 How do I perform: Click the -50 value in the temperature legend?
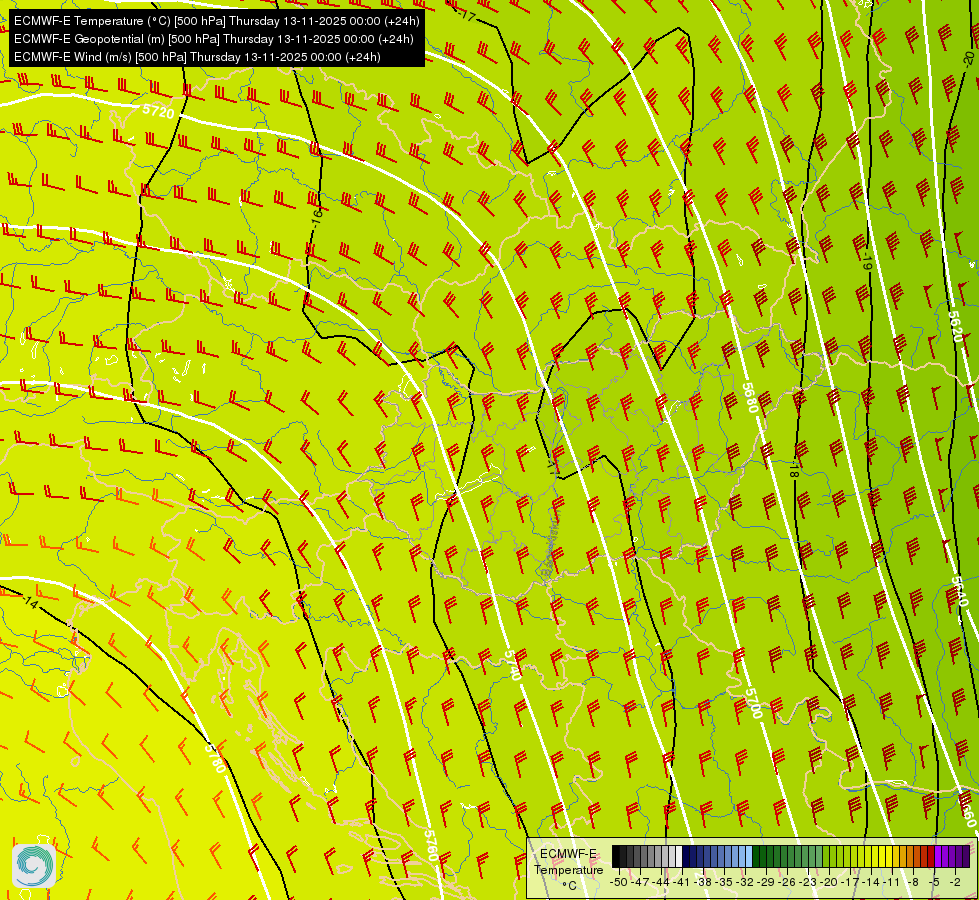click(618, 882)
